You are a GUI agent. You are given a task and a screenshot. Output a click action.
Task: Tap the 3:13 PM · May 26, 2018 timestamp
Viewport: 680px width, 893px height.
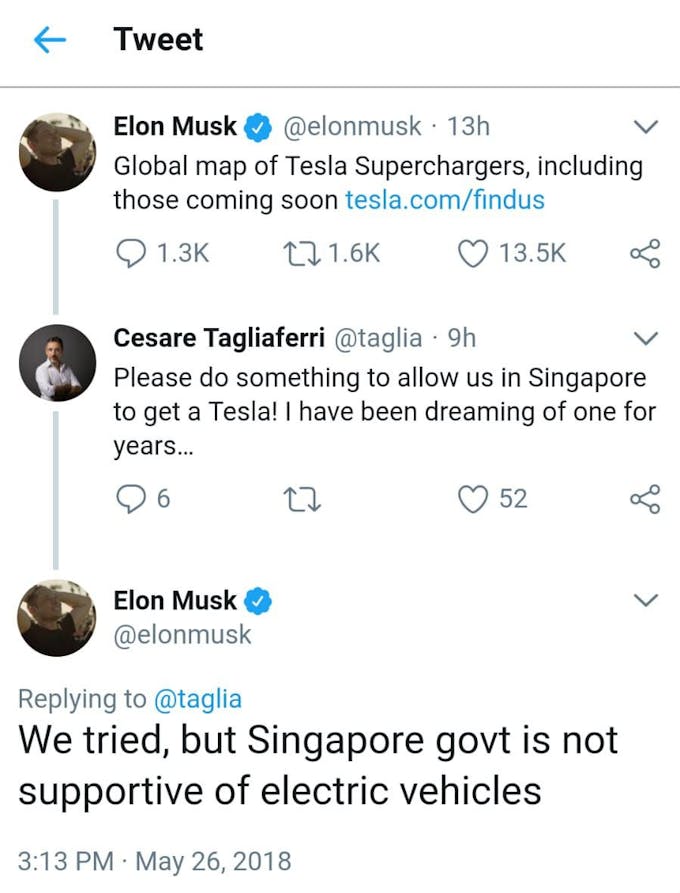coord(155,860)
